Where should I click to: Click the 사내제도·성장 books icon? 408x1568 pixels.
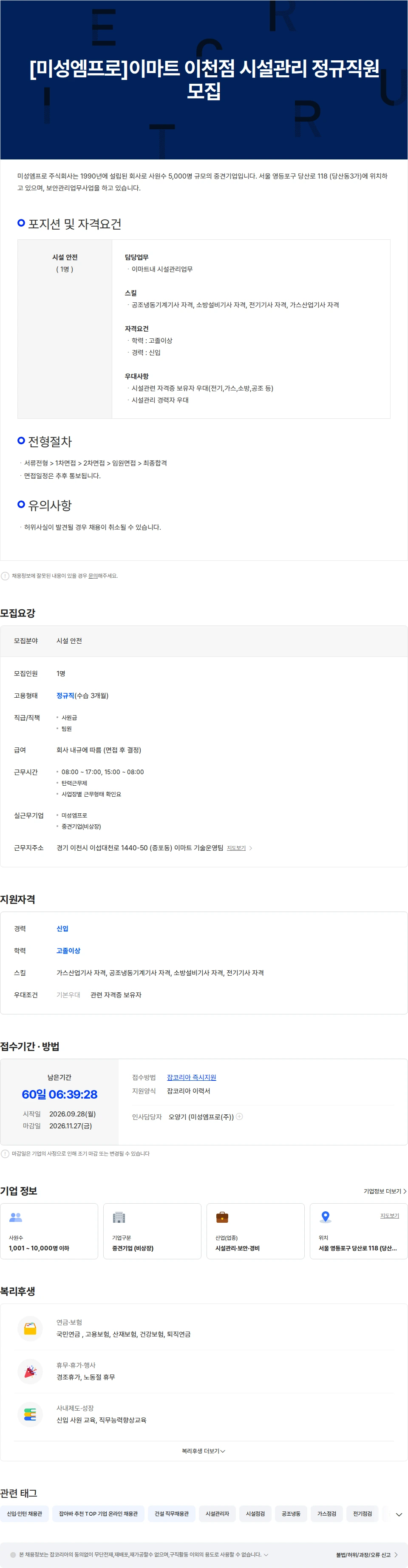30,1414
